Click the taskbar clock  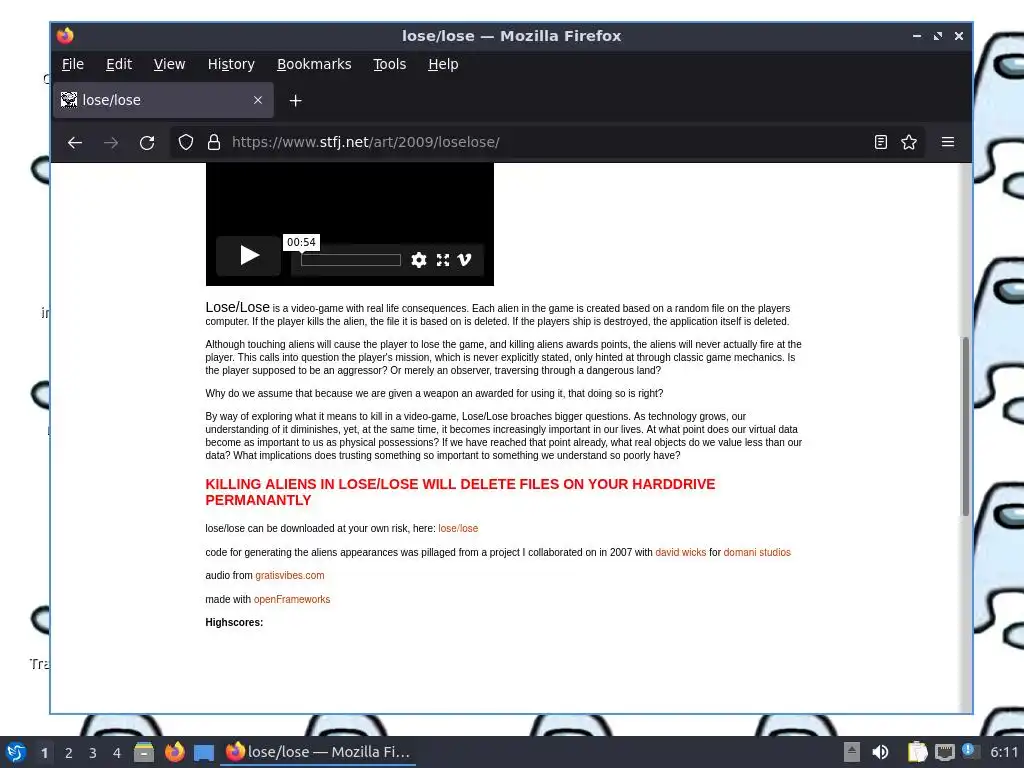click(x=1004, y=752)
